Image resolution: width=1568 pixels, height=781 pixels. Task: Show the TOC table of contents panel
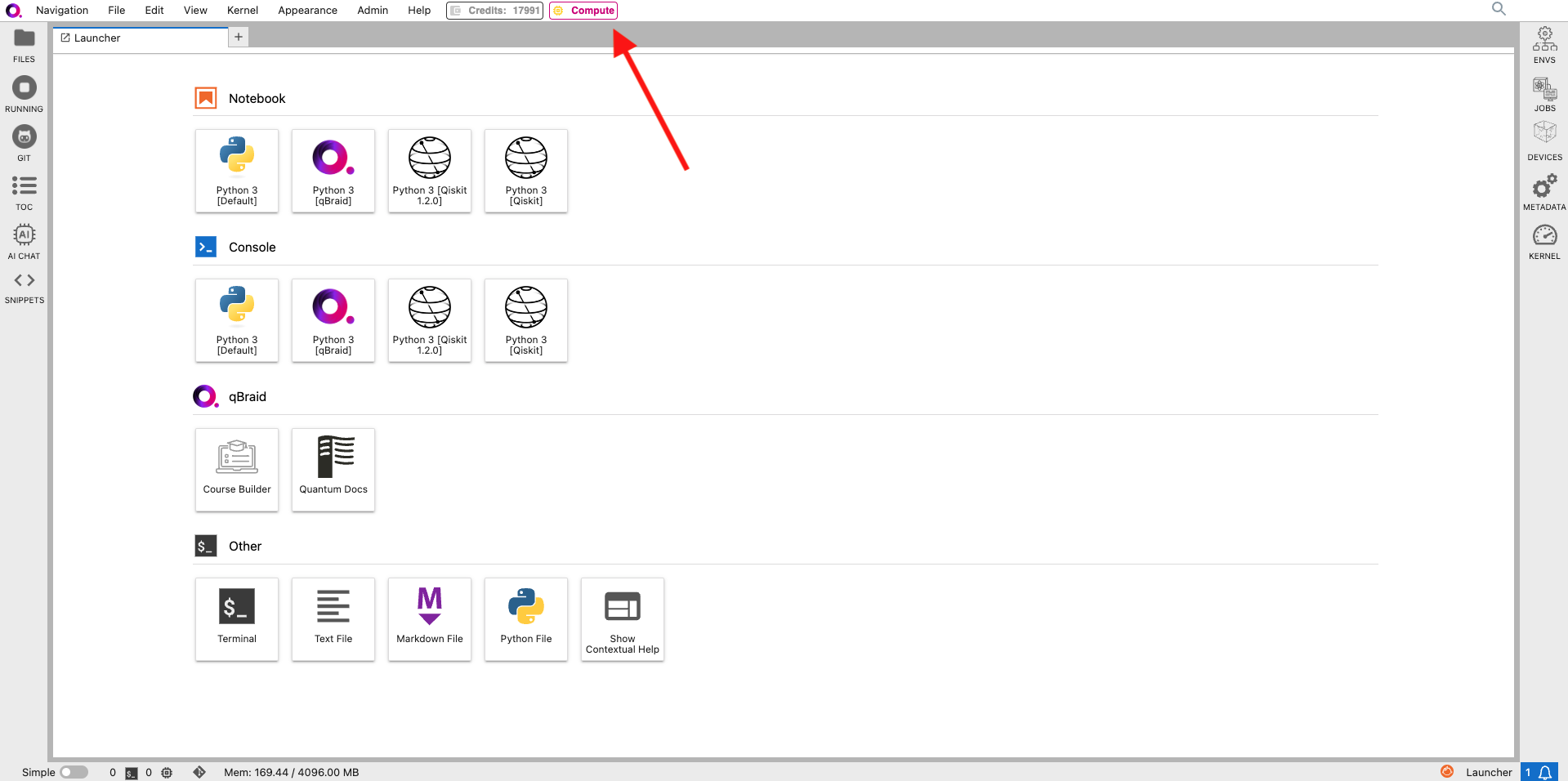pyautogui.click(x=25, y=193)
